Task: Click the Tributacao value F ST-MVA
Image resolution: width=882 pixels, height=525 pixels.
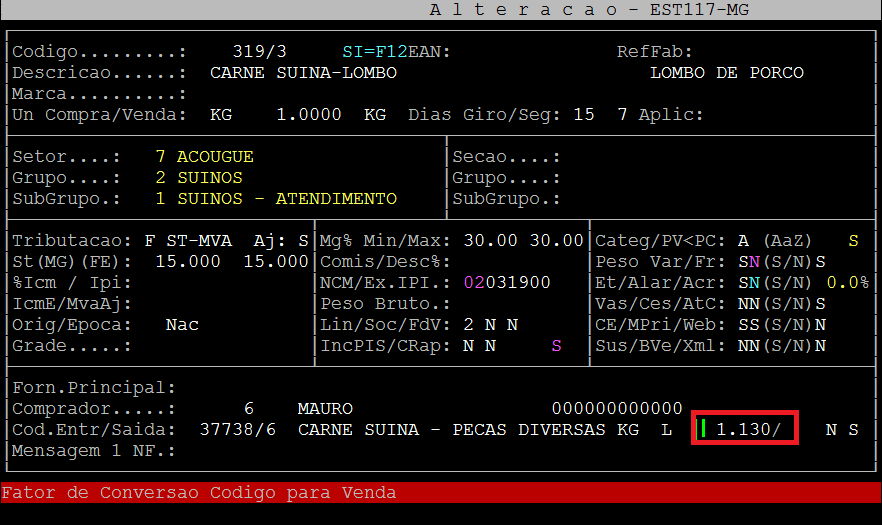Action: (x=188, y=241)
